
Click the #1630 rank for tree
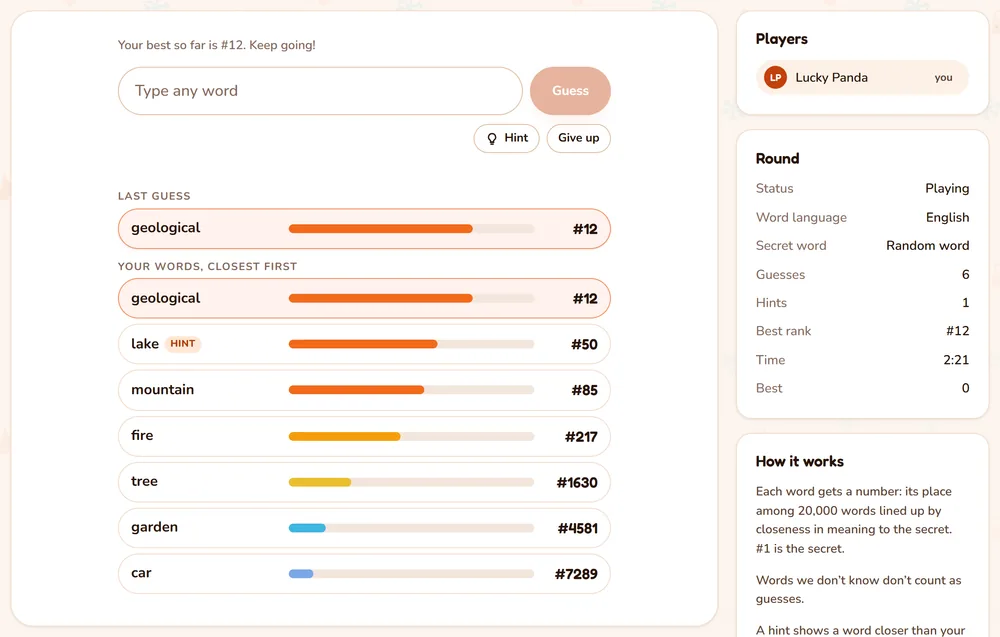(577, 483)
